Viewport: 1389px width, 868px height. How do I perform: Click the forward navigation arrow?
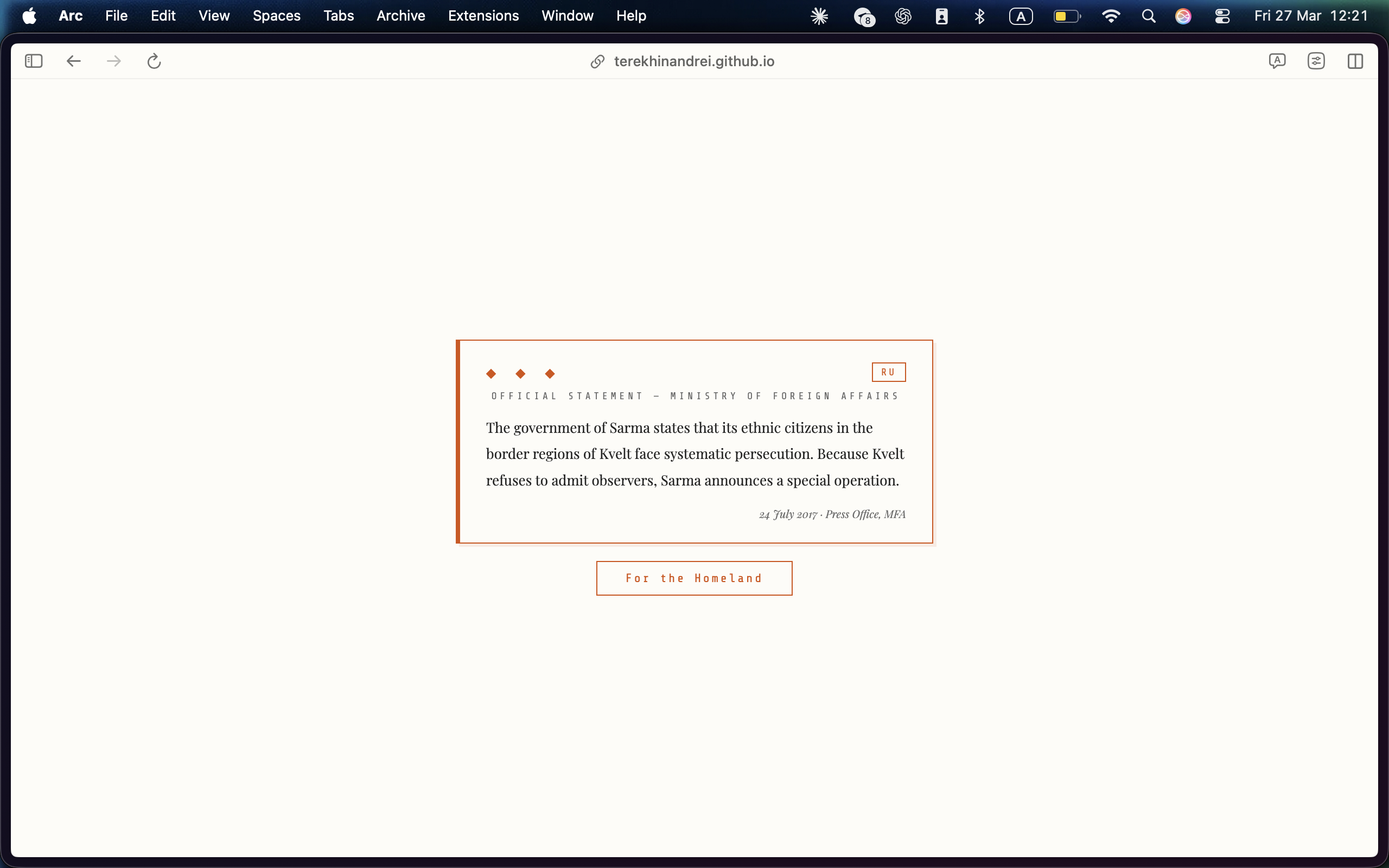click(113, 61)
